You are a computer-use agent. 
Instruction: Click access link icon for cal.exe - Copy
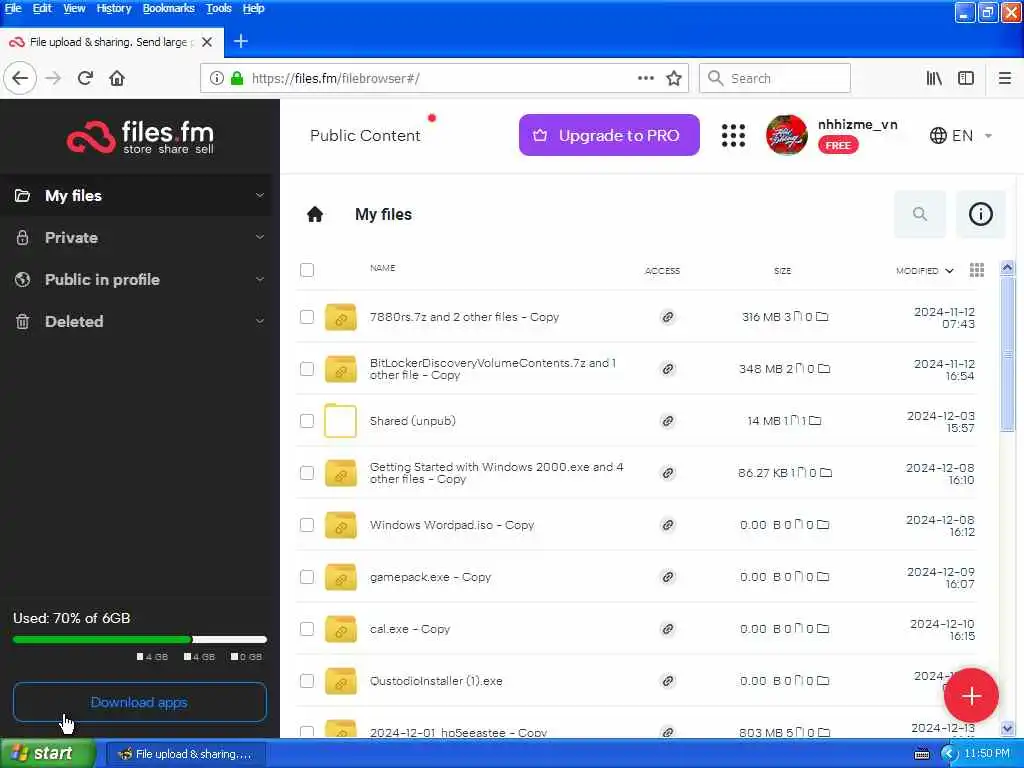[x=667, y=629]
